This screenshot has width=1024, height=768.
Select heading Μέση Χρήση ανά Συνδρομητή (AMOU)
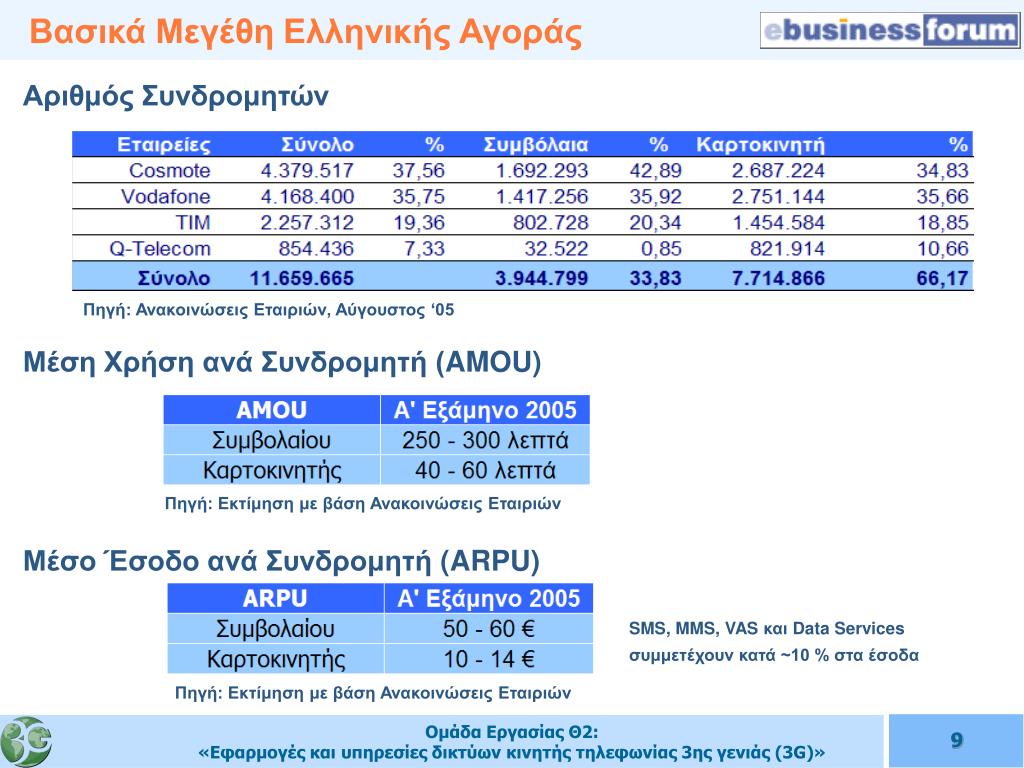coord(282,362)
